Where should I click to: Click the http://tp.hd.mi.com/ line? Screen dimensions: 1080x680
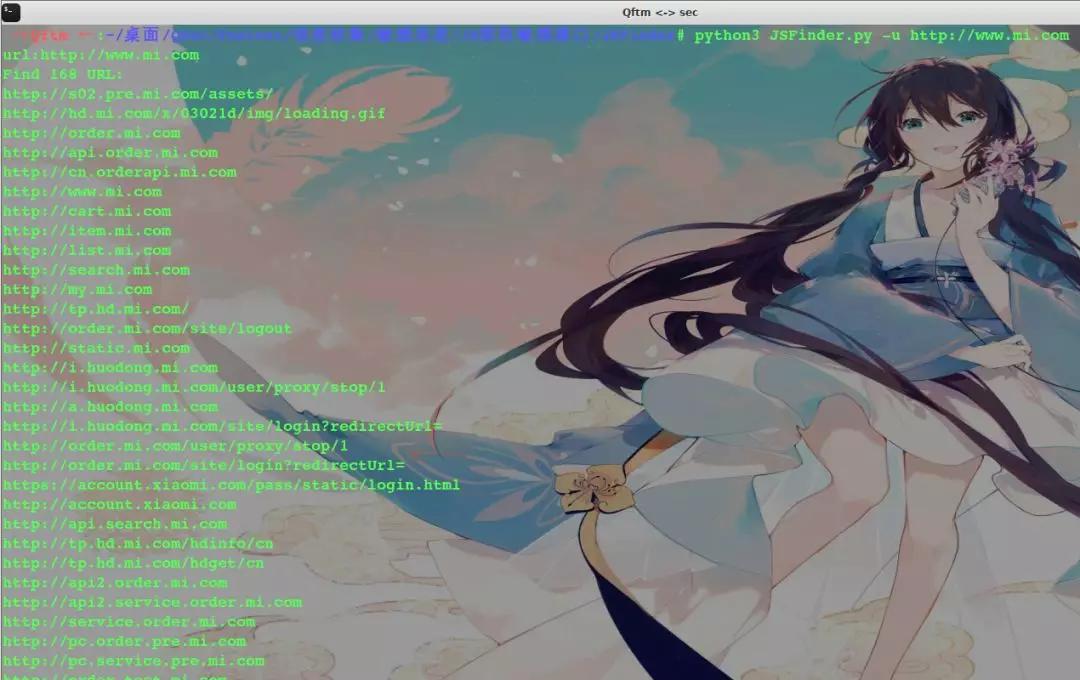[x=96, y=309]
